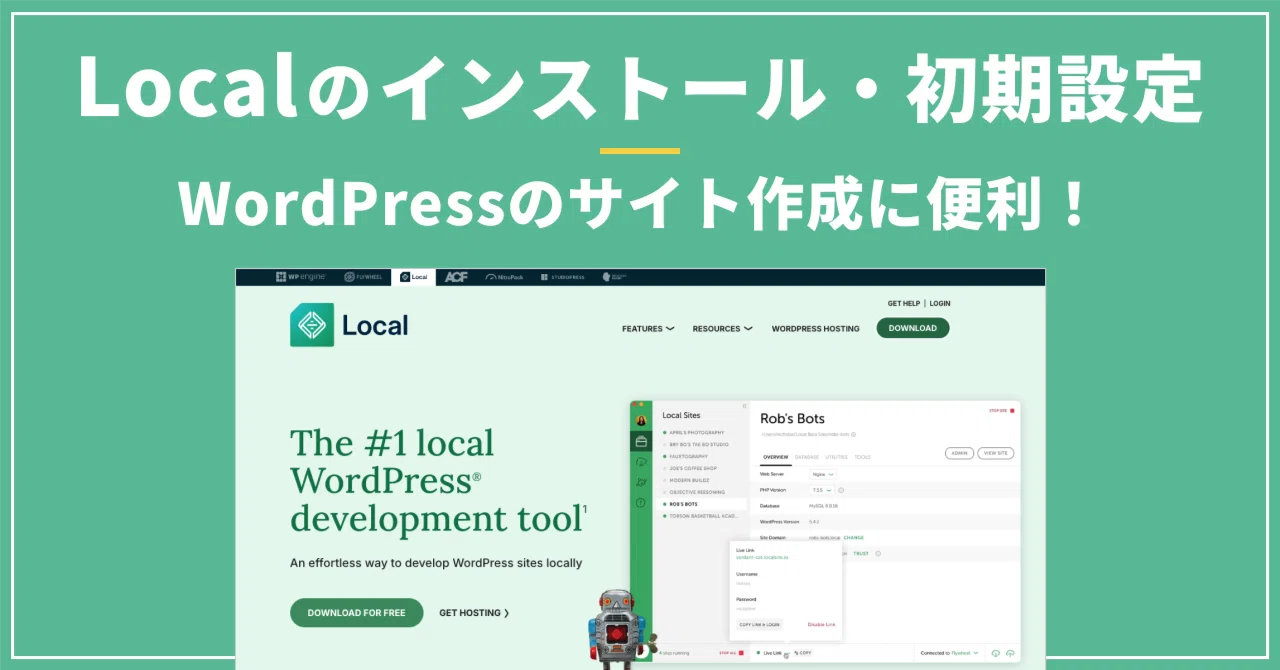Viewport: 1280px width, 670px height.
Task: Expand the Resources menu
Action: pyautogui.click(x=723, y=328)
